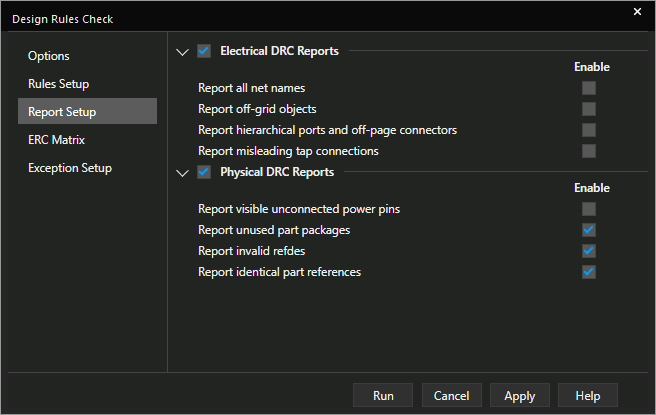Close the Design Rules Check dialog

pyautogui.click(x=637, y=12)
